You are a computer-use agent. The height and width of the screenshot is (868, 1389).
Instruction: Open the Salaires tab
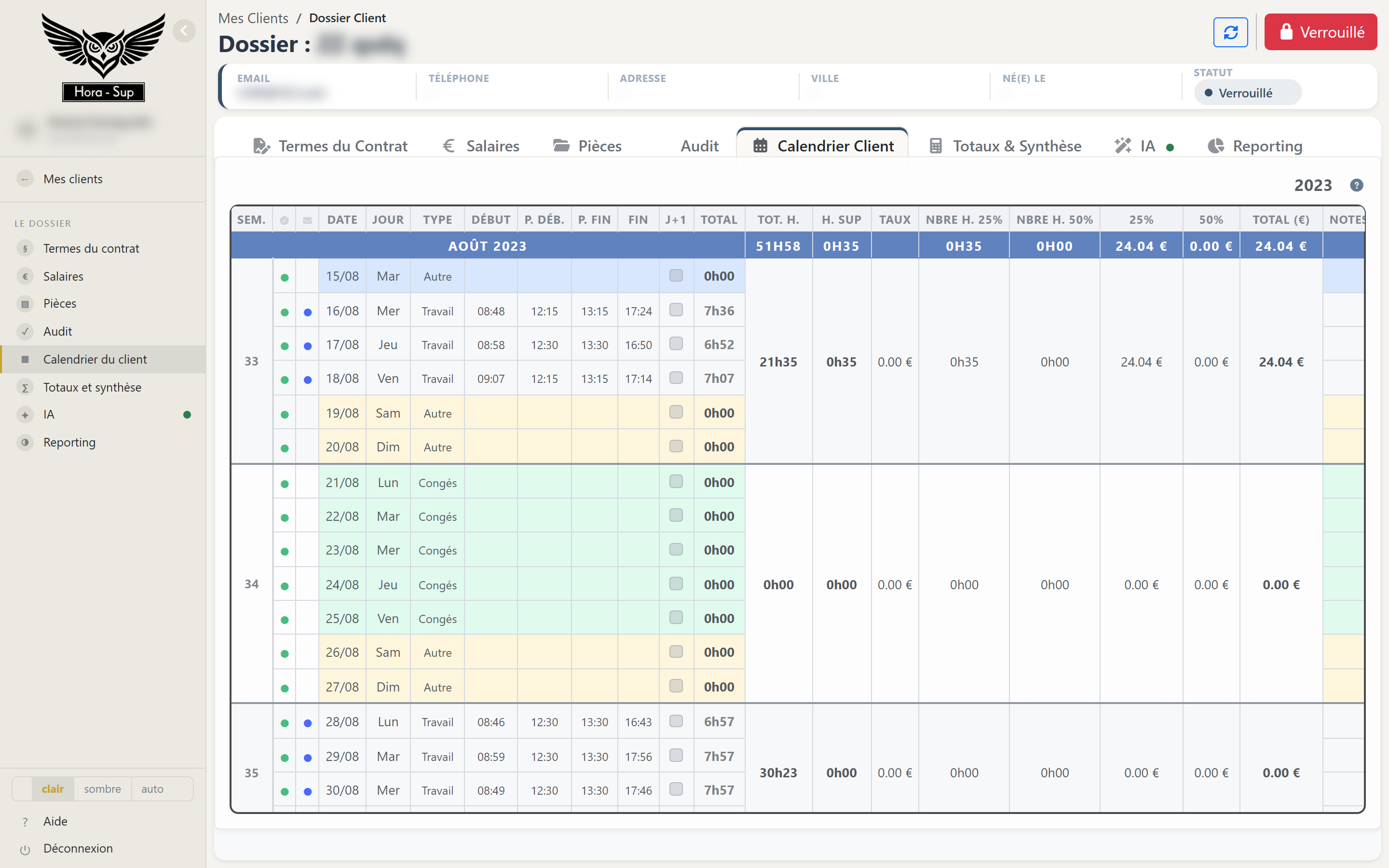pos(481,146)
